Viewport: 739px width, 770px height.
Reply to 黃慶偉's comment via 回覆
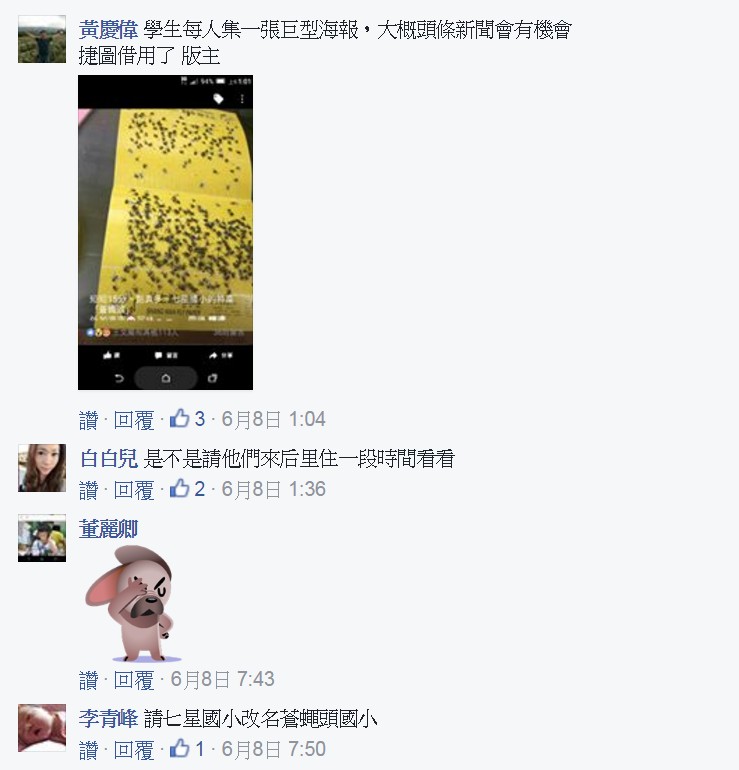134,420
